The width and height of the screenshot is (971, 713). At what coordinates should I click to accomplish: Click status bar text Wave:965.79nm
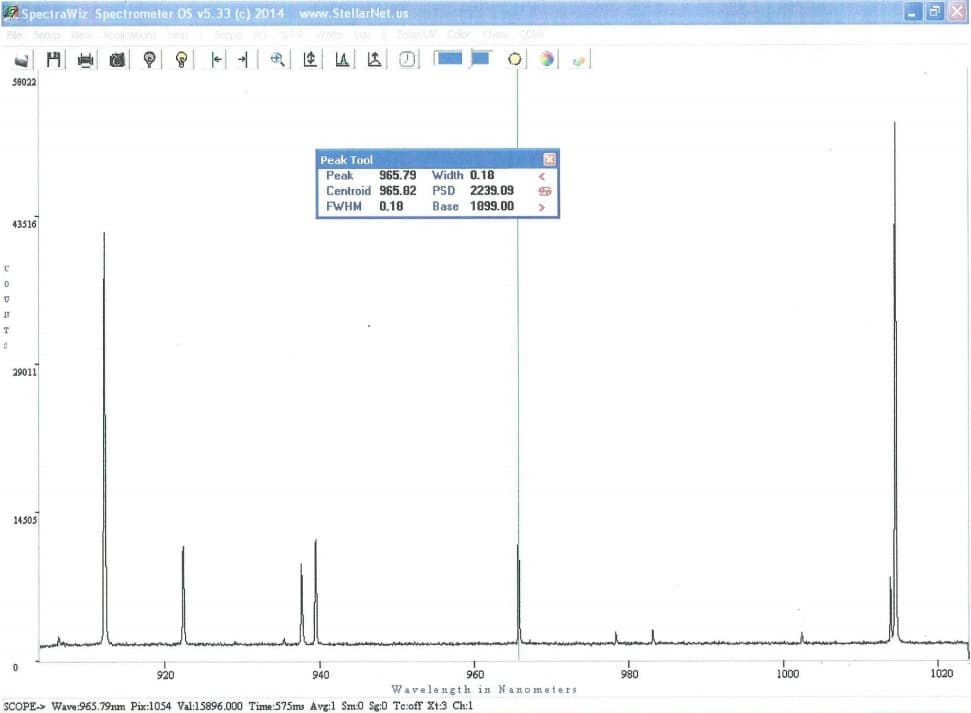pyautogui.click(x=88, y=706)
